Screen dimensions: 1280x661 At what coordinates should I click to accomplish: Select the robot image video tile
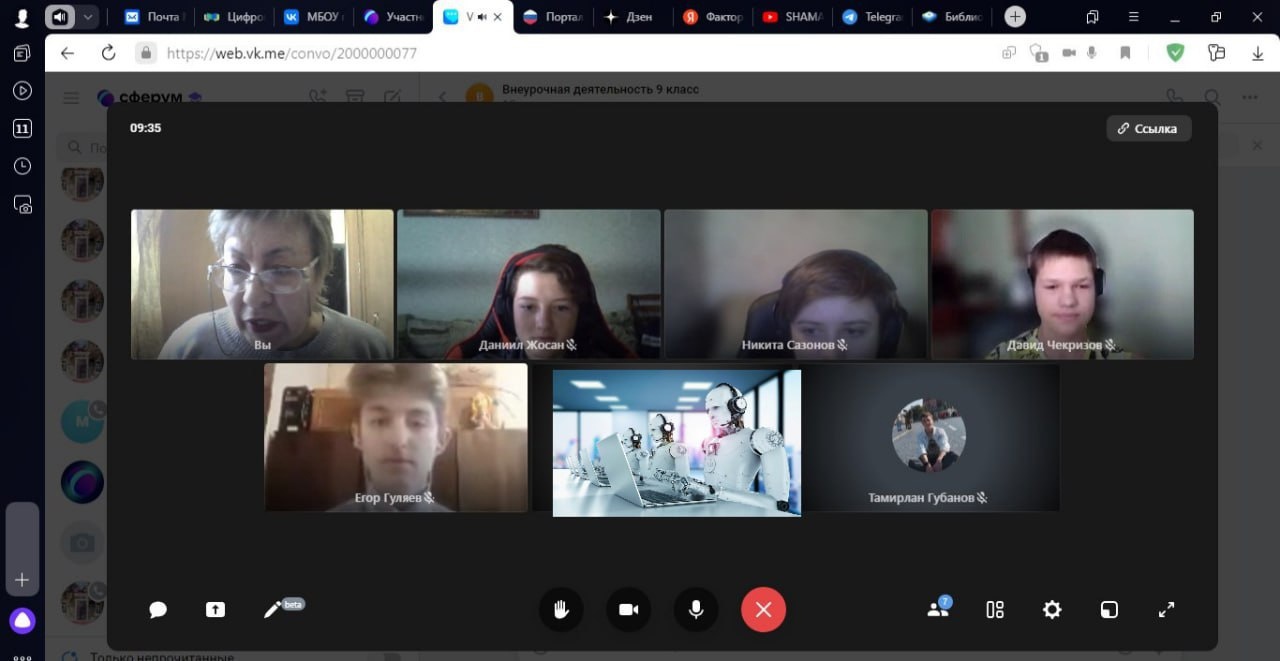pyautogui.click(x=677, y=443)
